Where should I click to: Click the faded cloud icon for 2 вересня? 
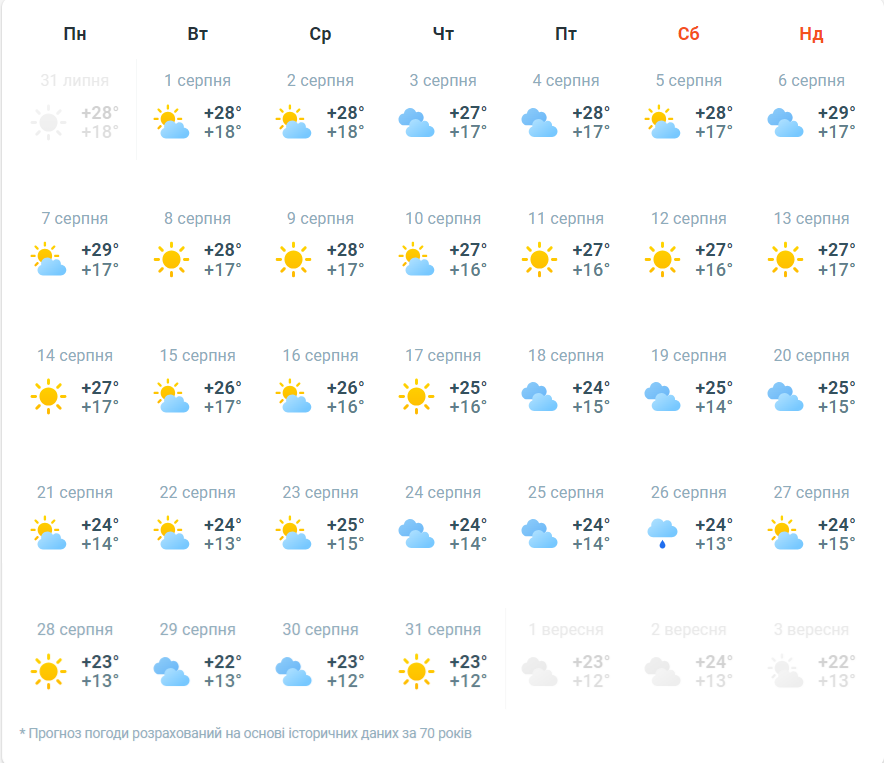coord(662,671)
